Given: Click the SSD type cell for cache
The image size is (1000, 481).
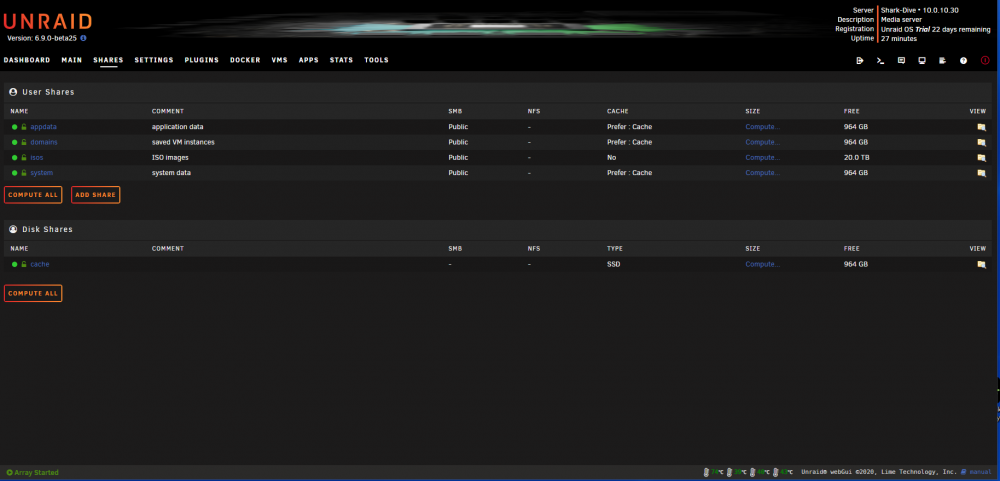Looking at the screenshot, I should [614, 264].
